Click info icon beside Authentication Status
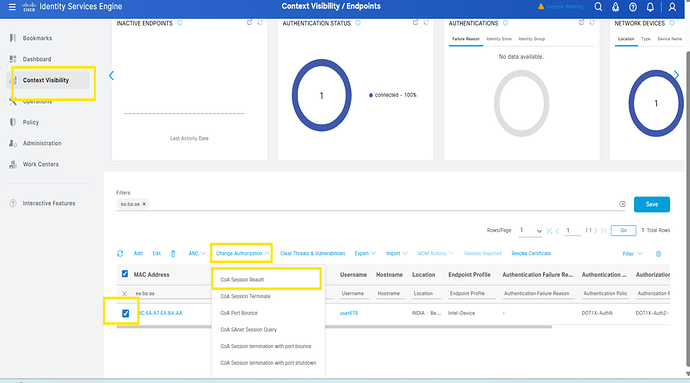This screenshot has width=690, height=383. (358, 23)
